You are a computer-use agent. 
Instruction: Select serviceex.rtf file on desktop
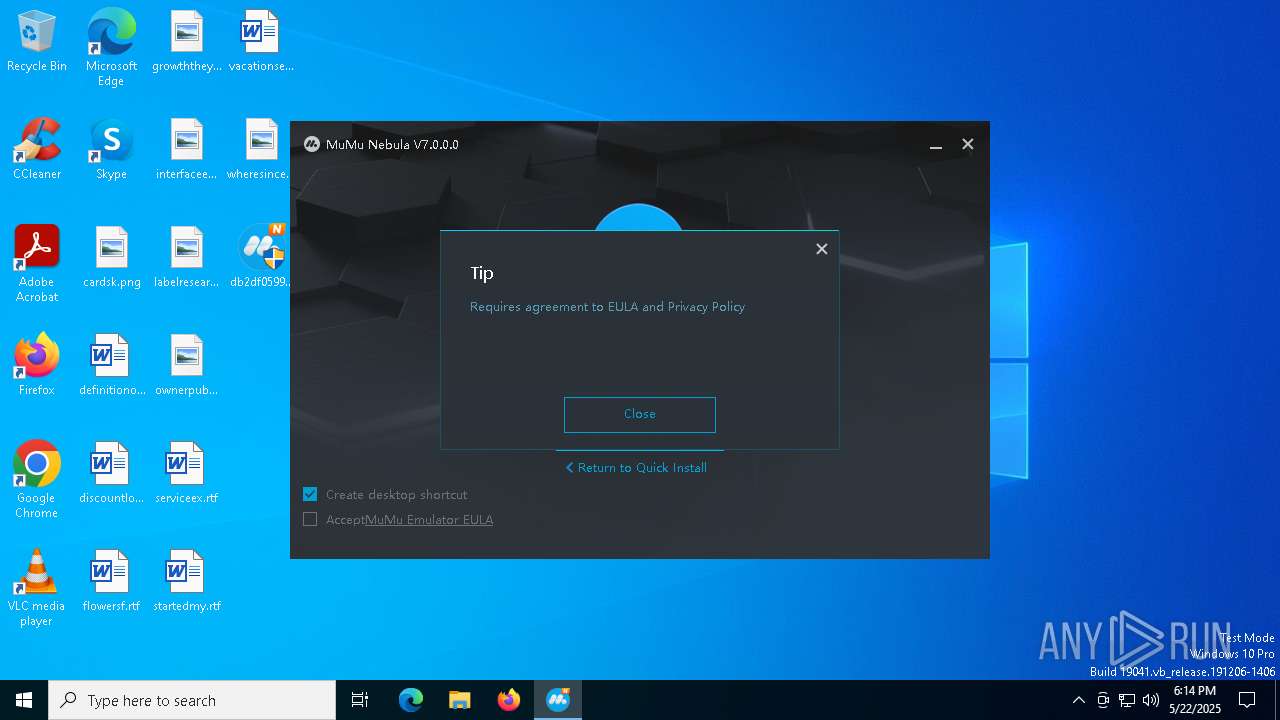[187, 474]
